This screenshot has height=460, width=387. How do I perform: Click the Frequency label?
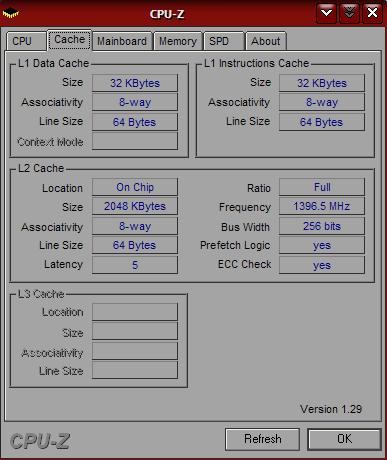click(245, 207)
